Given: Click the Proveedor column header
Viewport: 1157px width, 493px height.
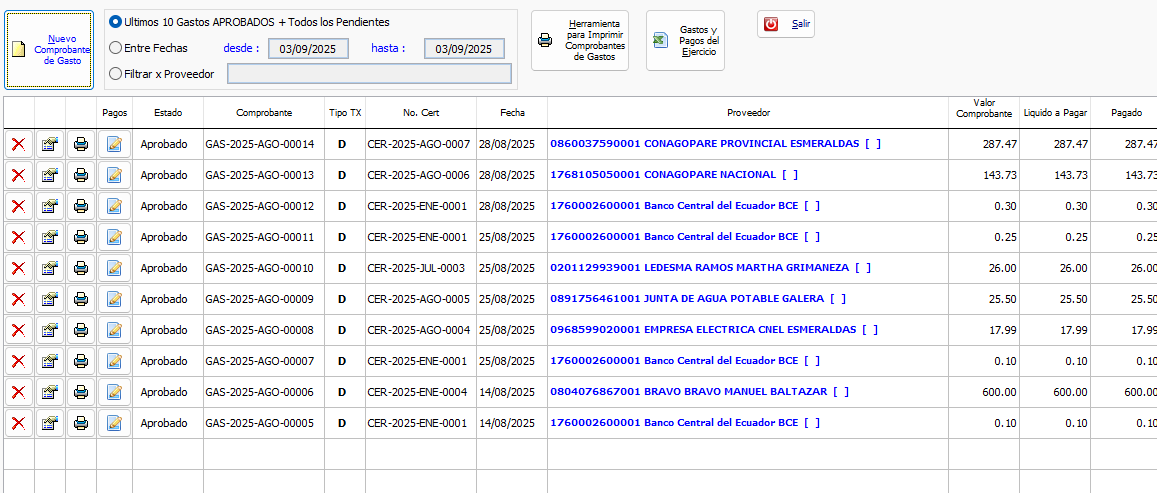Looking at the screenshot, I should coord(748,113).
